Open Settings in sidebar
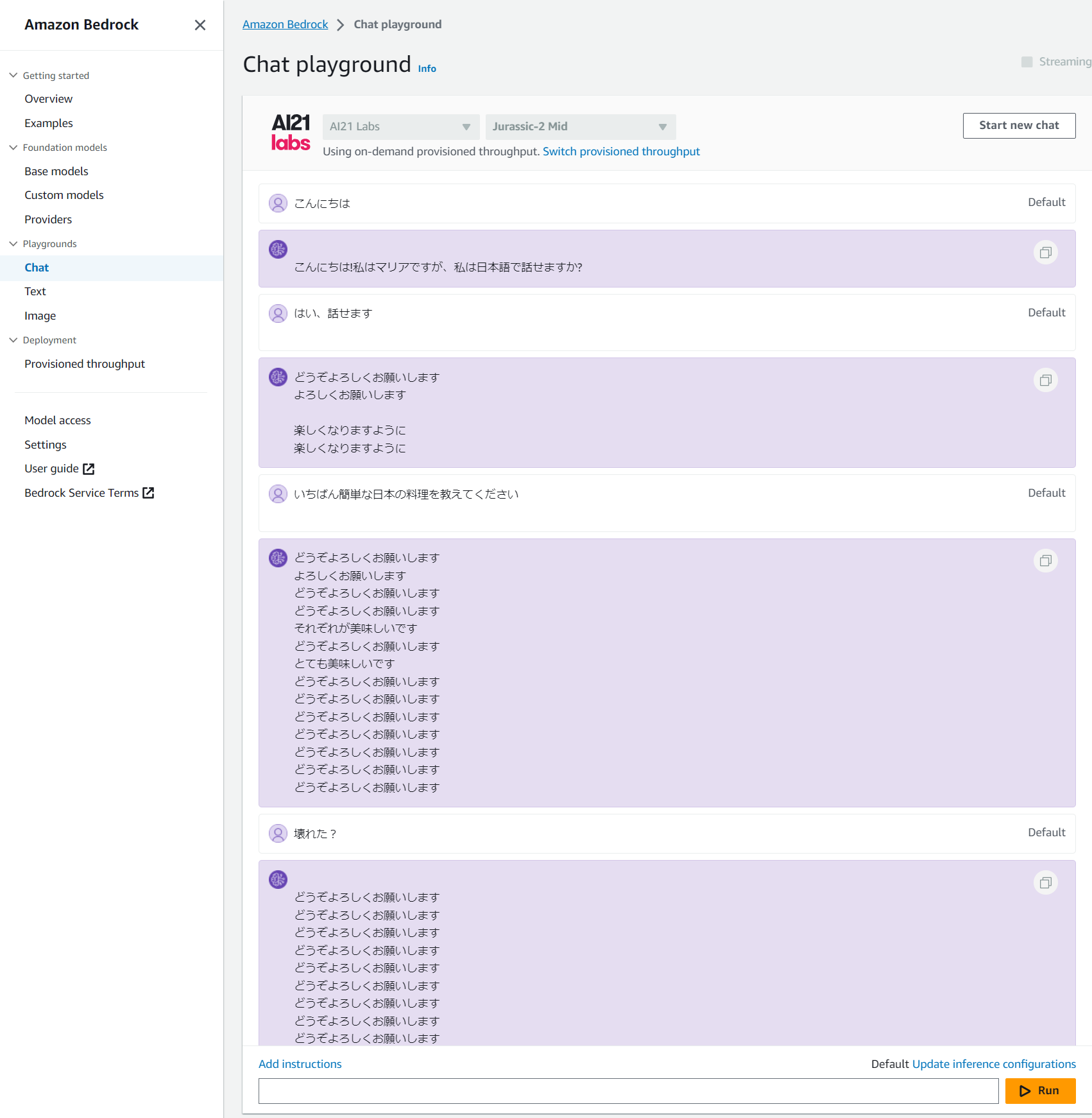 (x=46, y=445)
